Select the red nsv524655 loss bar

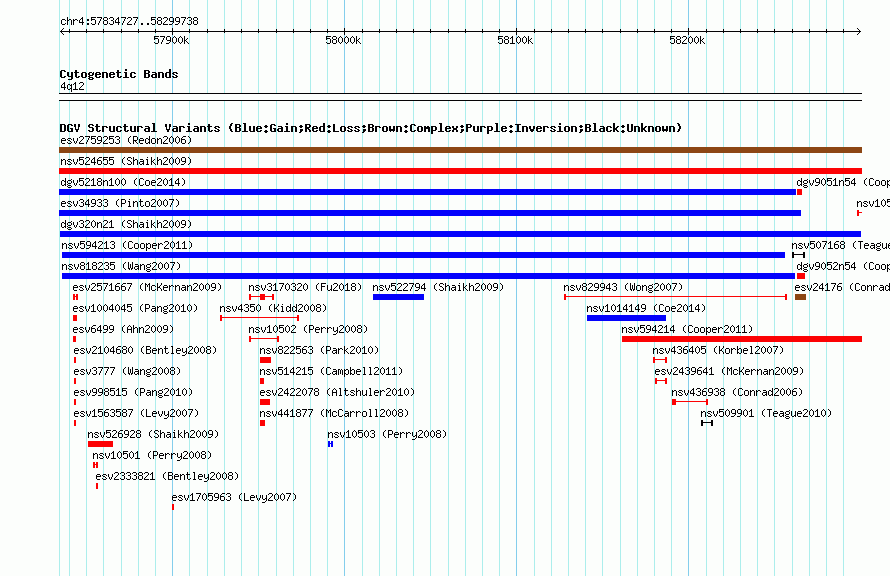(460, 171)
